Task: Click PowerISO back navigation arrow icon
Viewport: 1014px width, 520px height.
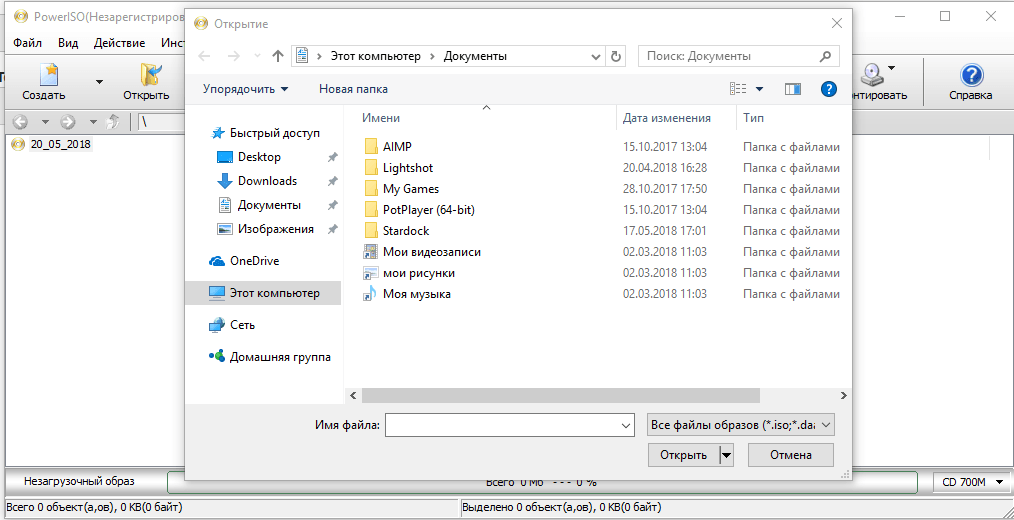Action: 20,122
